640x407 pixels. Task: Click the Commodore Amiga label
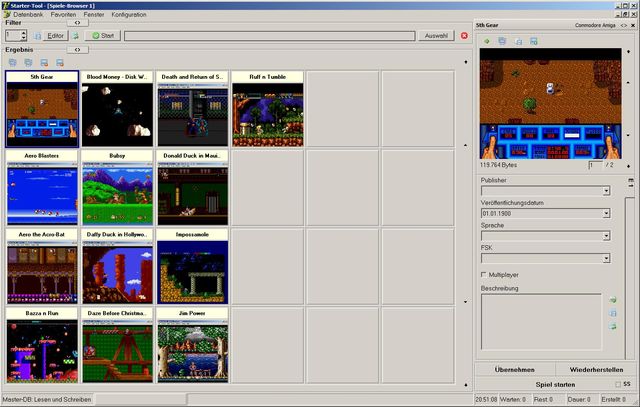coord(595,25)
